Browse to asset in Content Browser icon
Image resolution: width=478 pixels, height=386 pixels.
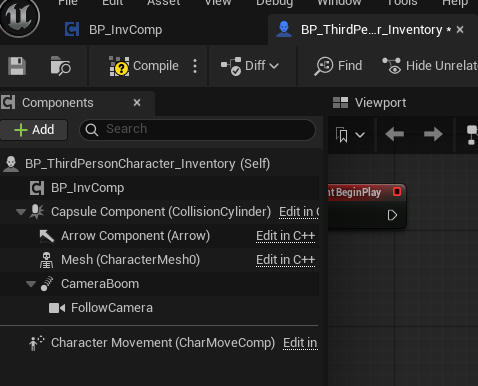point(60,66)
